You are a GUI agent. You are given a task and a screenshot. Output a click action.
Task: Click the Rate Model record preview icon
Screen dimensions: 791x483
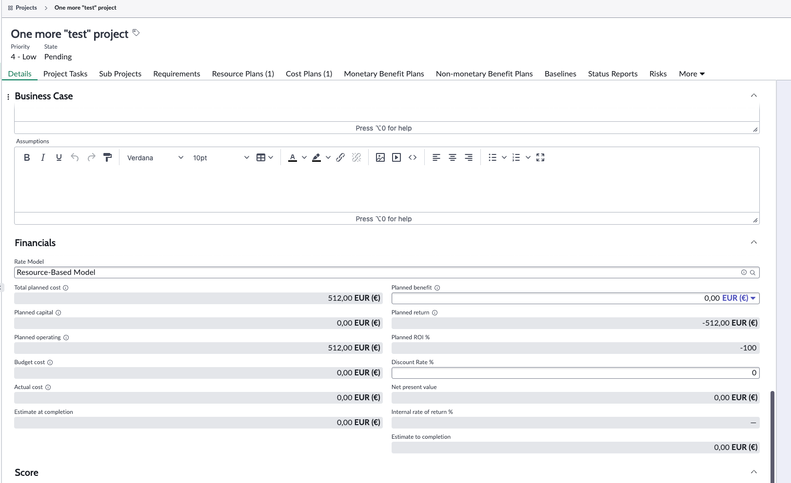(744, 272)
